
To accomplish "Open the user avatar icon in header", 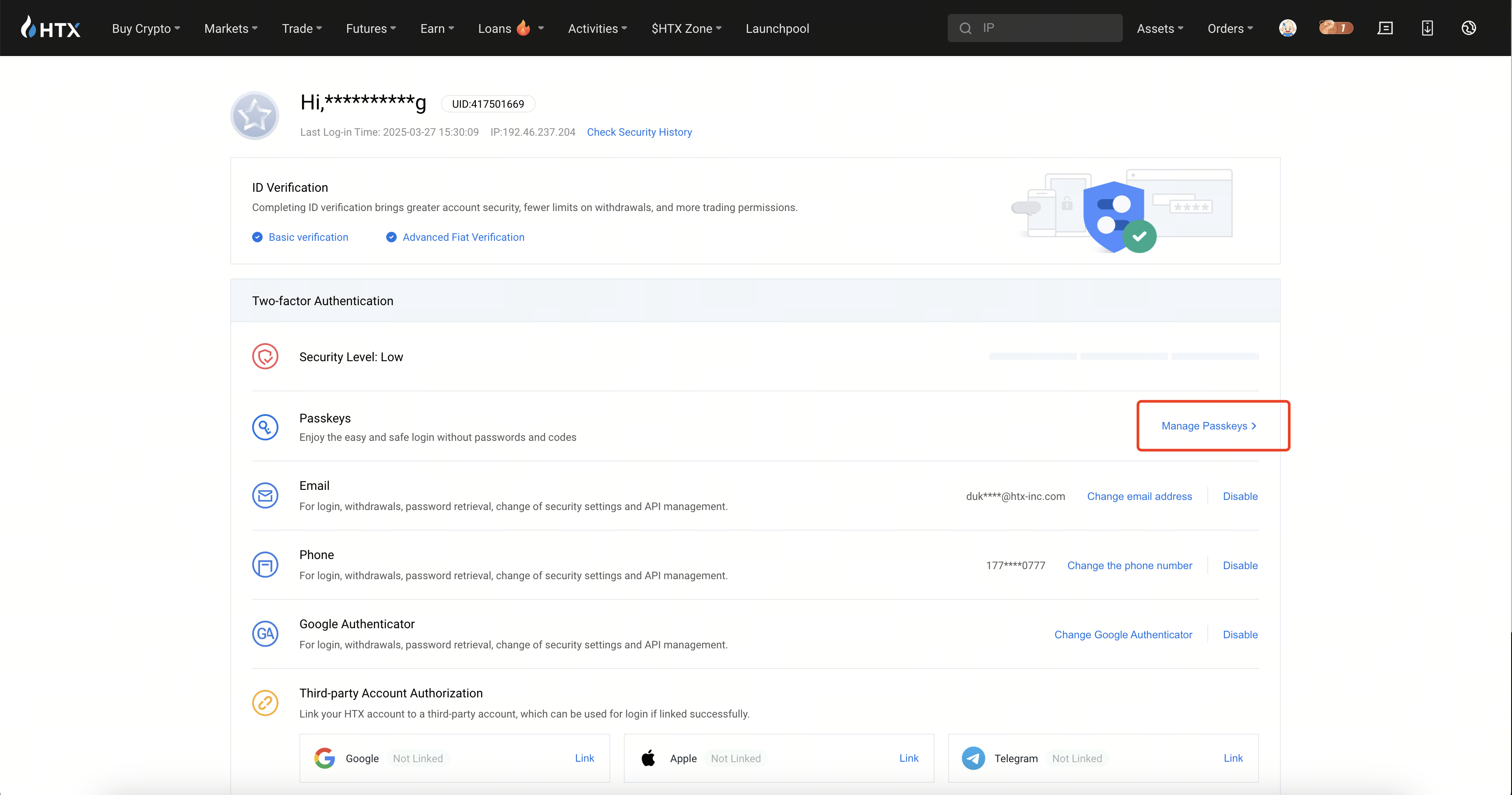I will click(x=1287, y=28).
